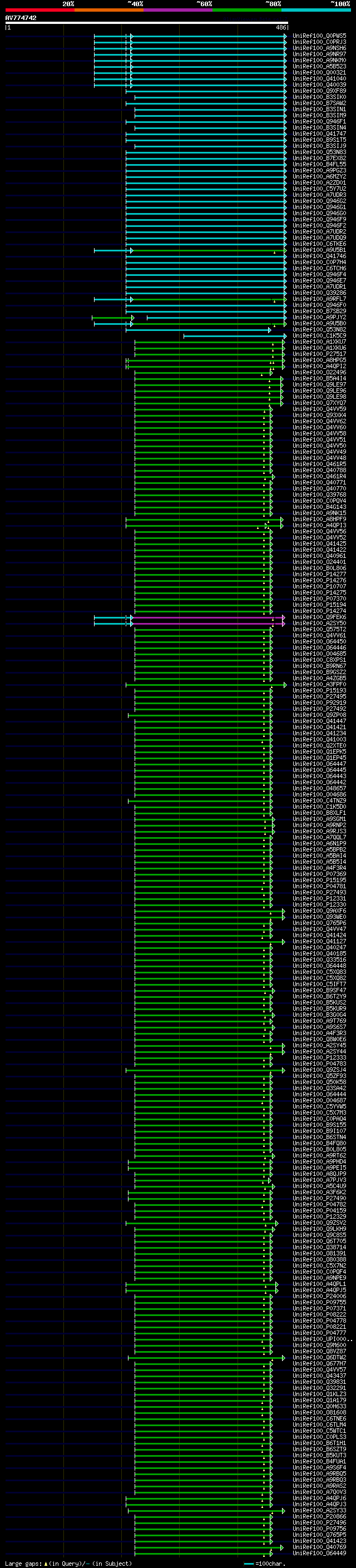Select UniRef100_A7QQL7 label

319,838
